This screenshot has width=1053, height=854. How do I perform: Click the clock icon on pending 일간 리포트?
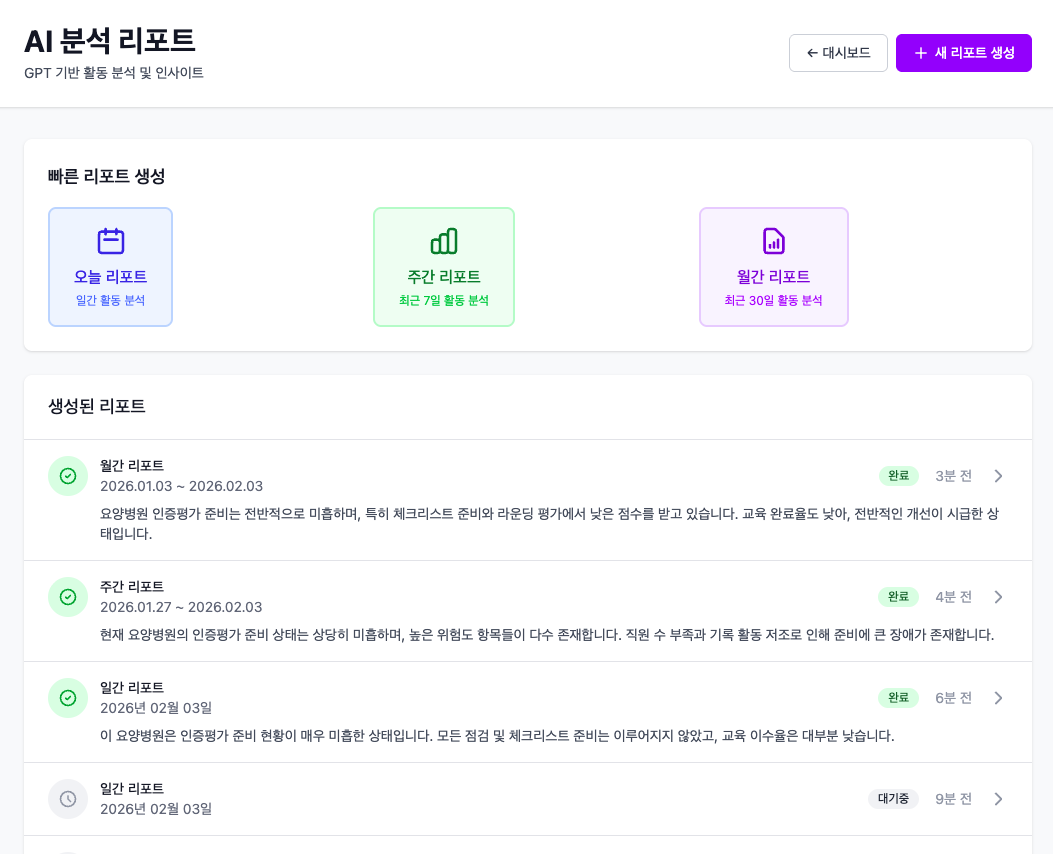click(68, 799)
